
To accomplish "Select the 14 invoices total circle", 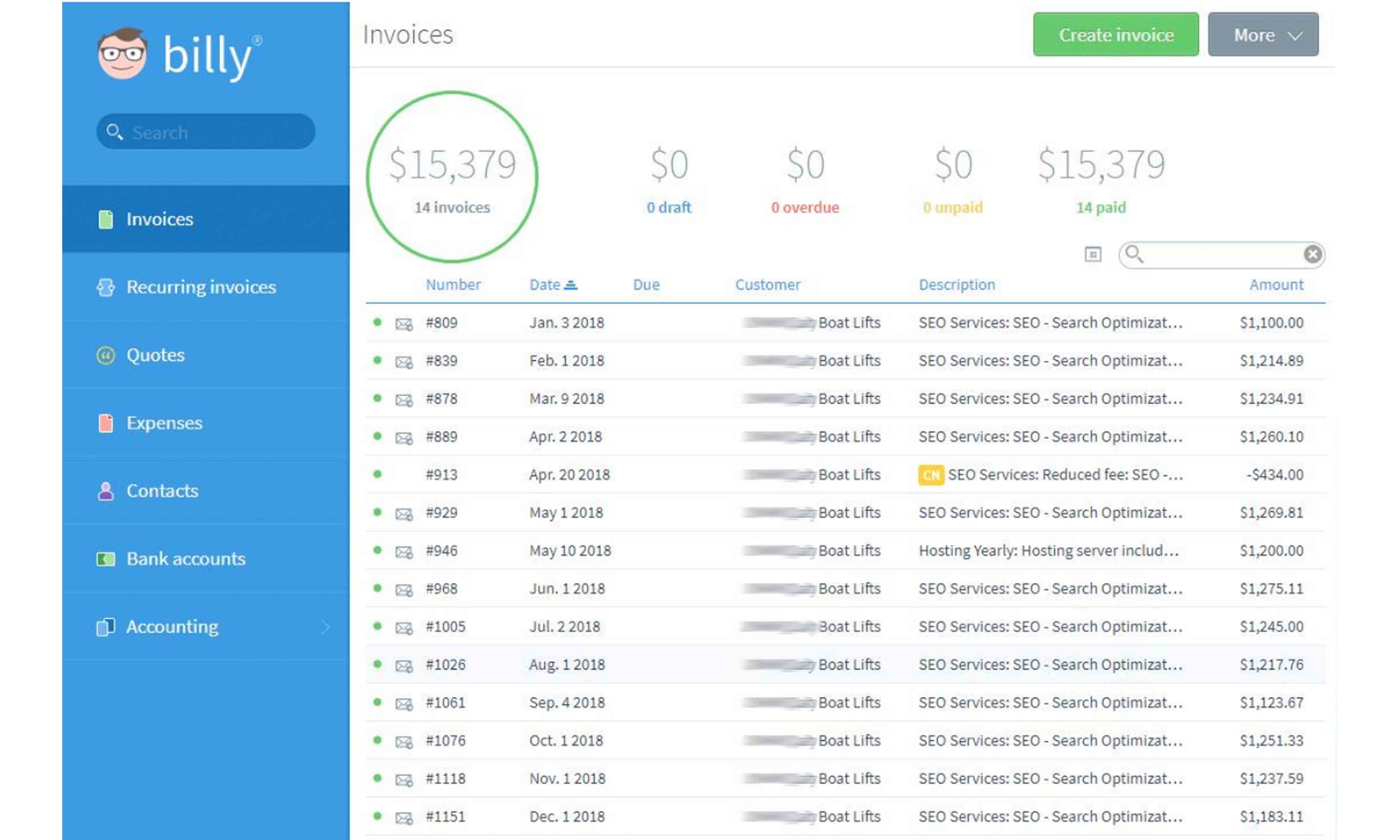I will (451, 177).
